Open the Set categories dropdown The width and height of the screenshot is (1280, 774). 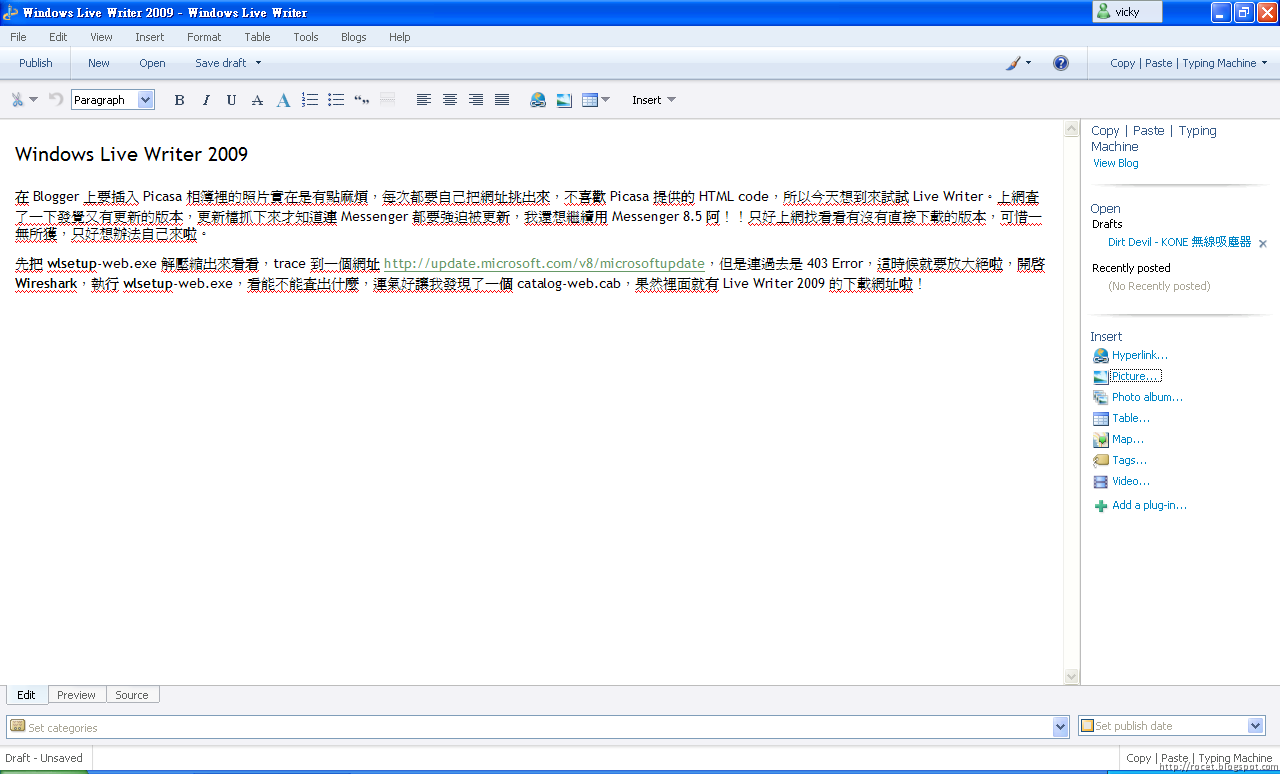point(1061,727)
